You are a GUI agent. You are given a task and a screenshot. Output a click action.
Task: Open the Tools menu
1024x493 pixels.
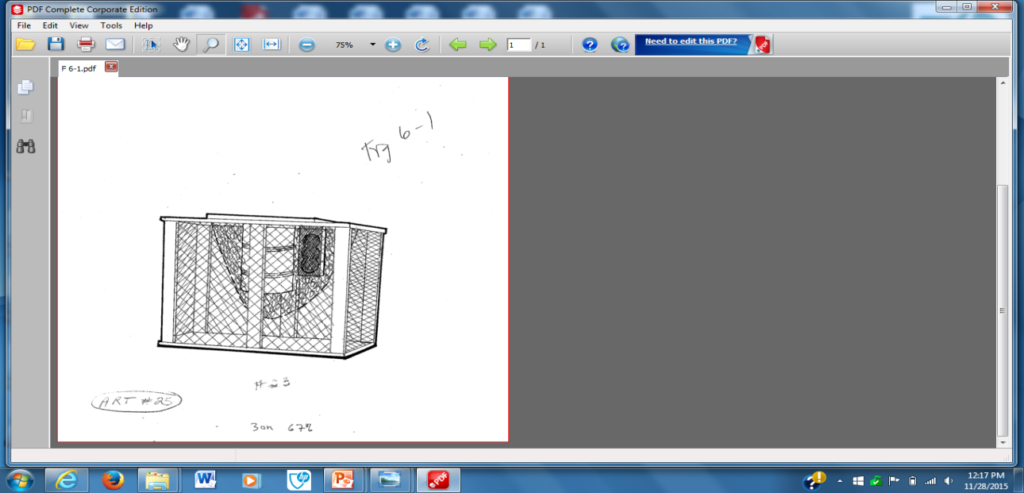(x=111, y=25)
